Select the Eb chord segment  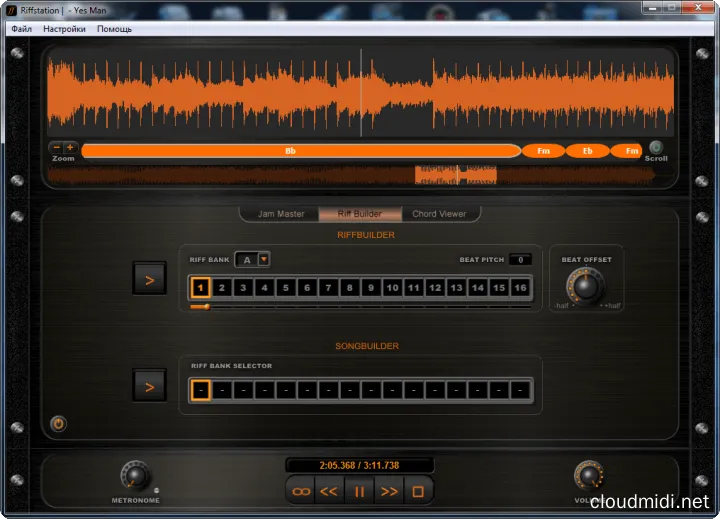(x=587, y=151)
